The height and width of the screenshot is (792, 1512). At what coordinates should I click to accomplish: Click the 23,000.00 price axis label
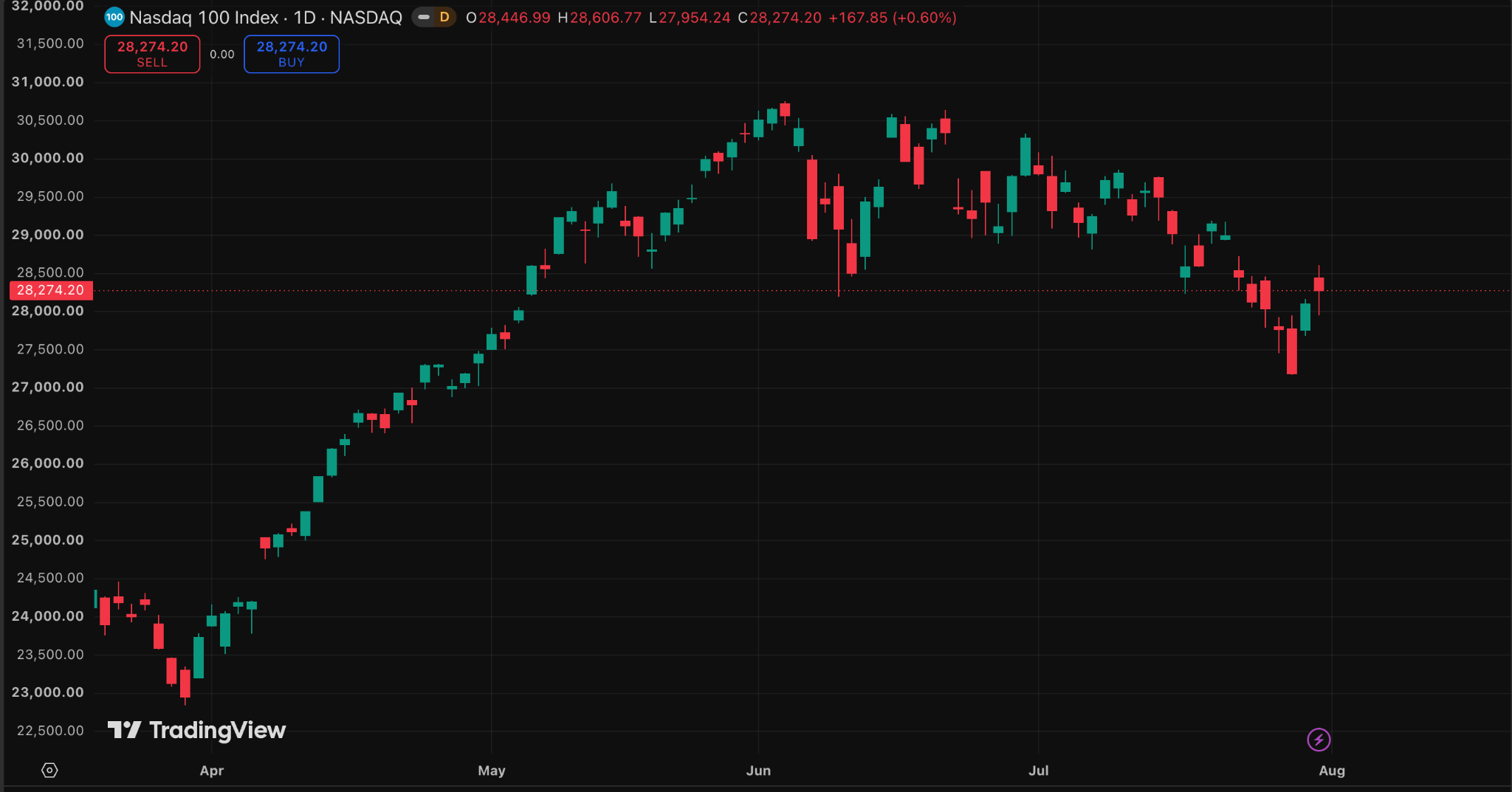coord(48,692)
